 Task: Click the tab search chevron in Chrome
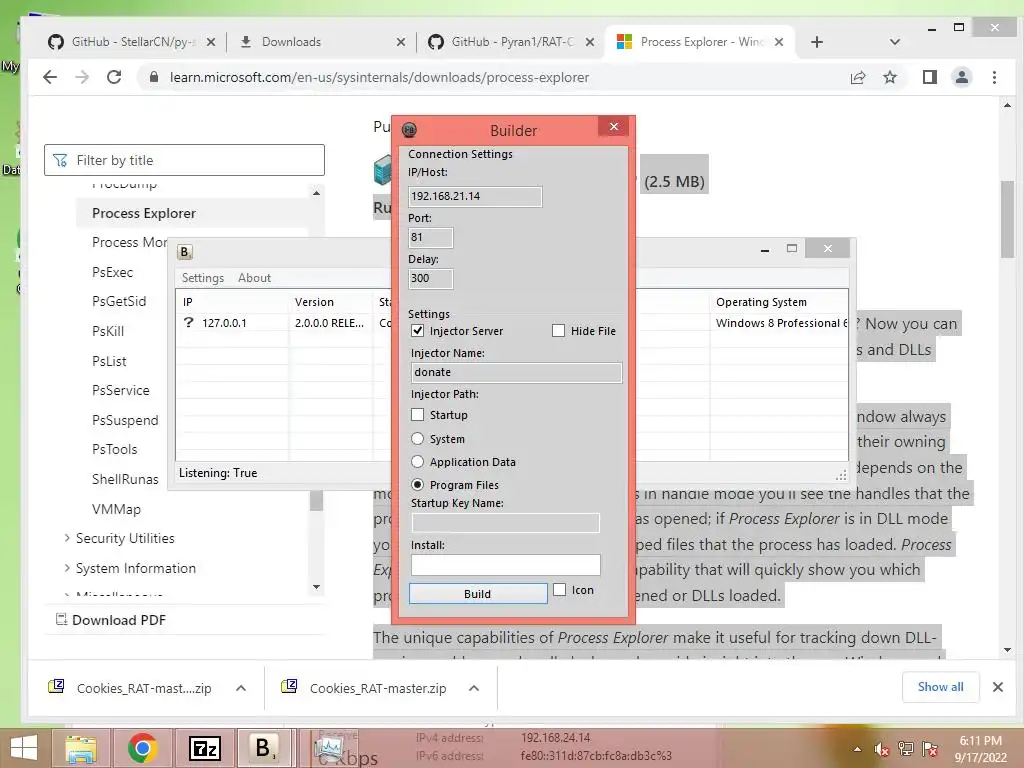point(895,42)
